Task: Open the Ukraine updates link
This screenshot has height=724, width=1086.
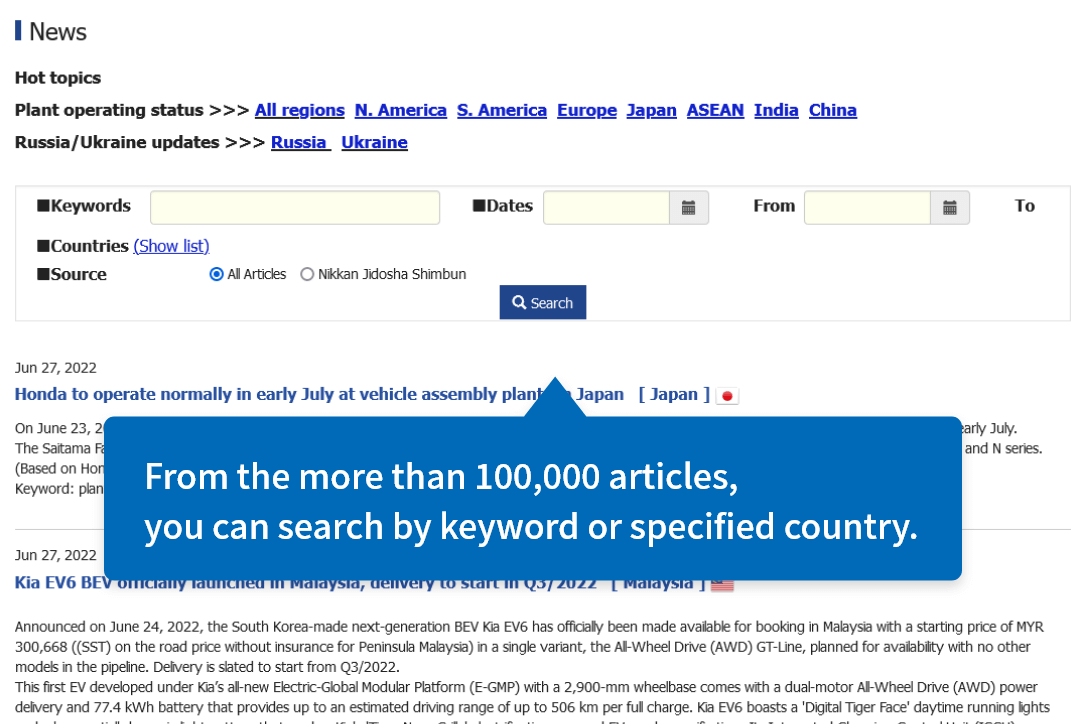Action: 375,142
